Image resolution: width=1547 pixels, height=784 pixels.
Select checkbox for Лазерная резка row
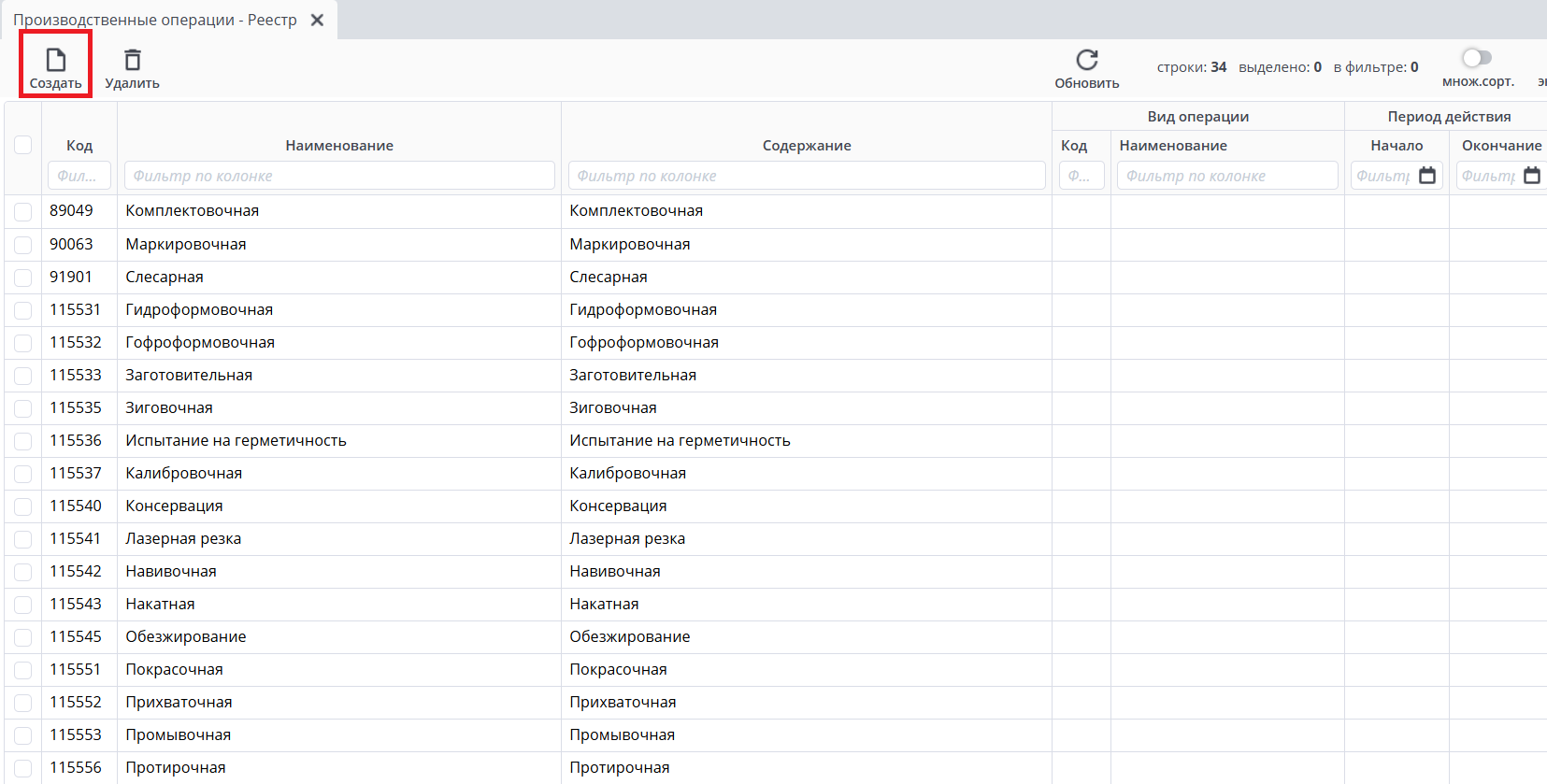[x=23, y=539]
